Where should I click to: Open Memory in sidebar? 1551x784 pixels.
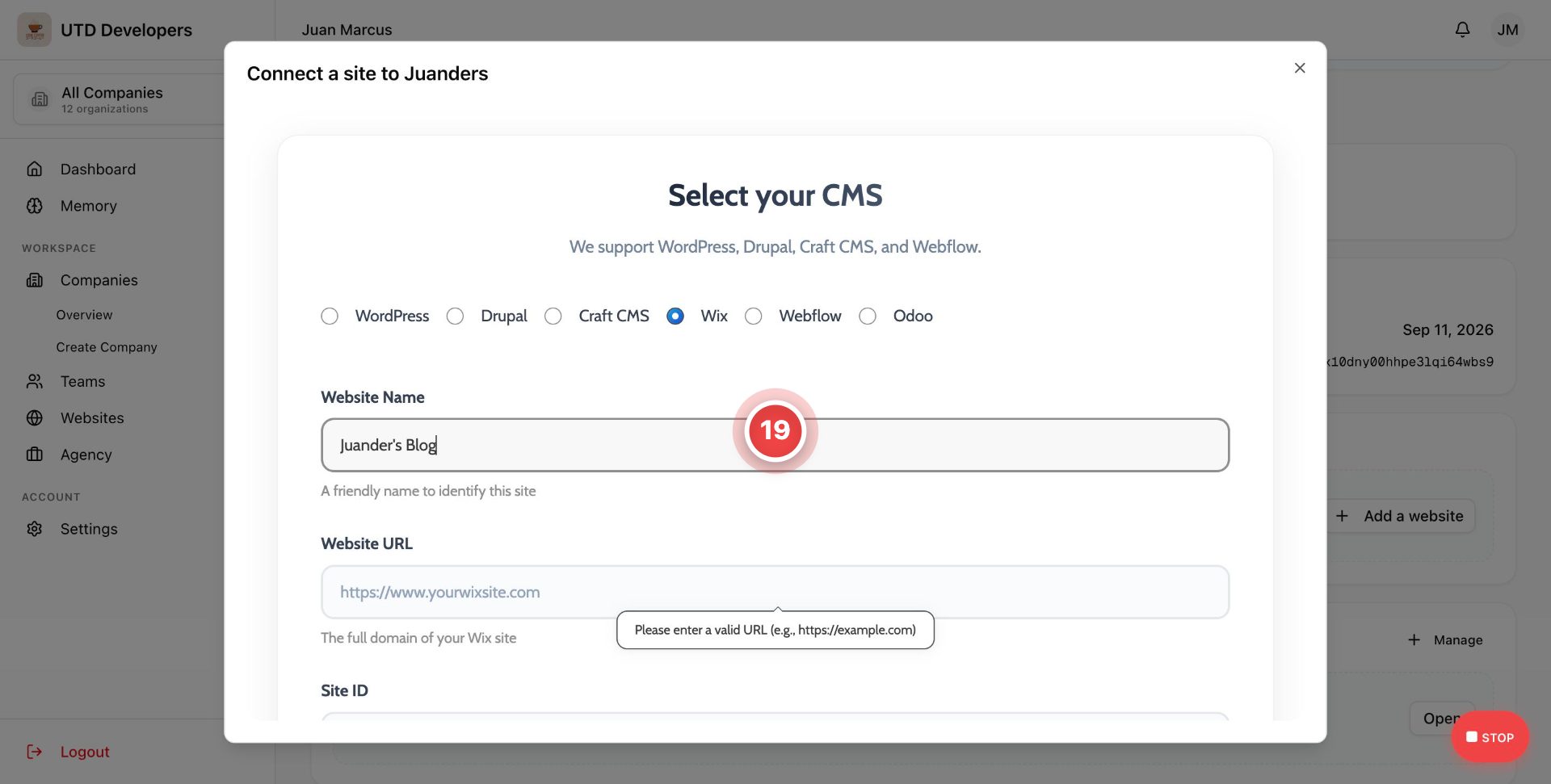coord(88,206)
